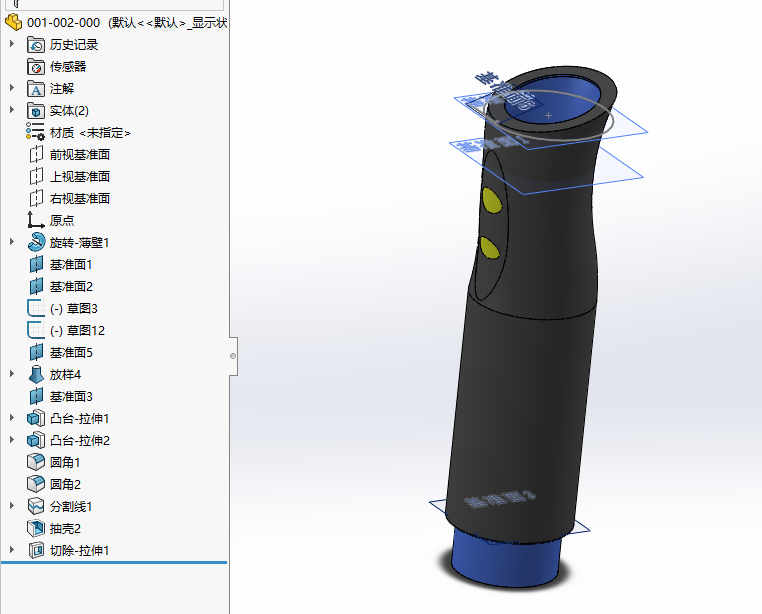Click the 注解 annotations icon
The height and width of the screenshot is (614, 762).
pos(36,88)
